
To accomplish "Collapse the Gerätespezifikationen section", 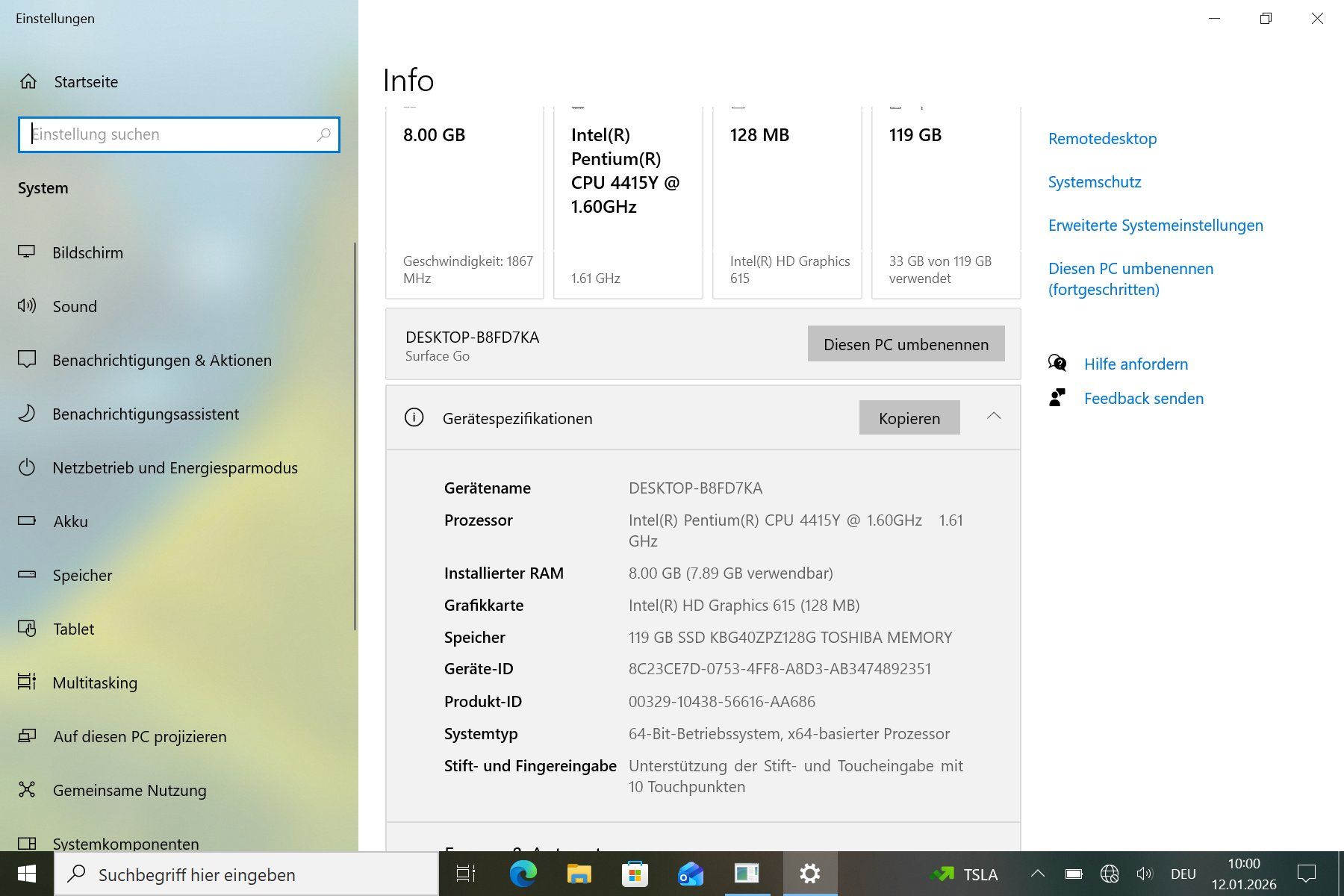I will [x=993, y=416].
